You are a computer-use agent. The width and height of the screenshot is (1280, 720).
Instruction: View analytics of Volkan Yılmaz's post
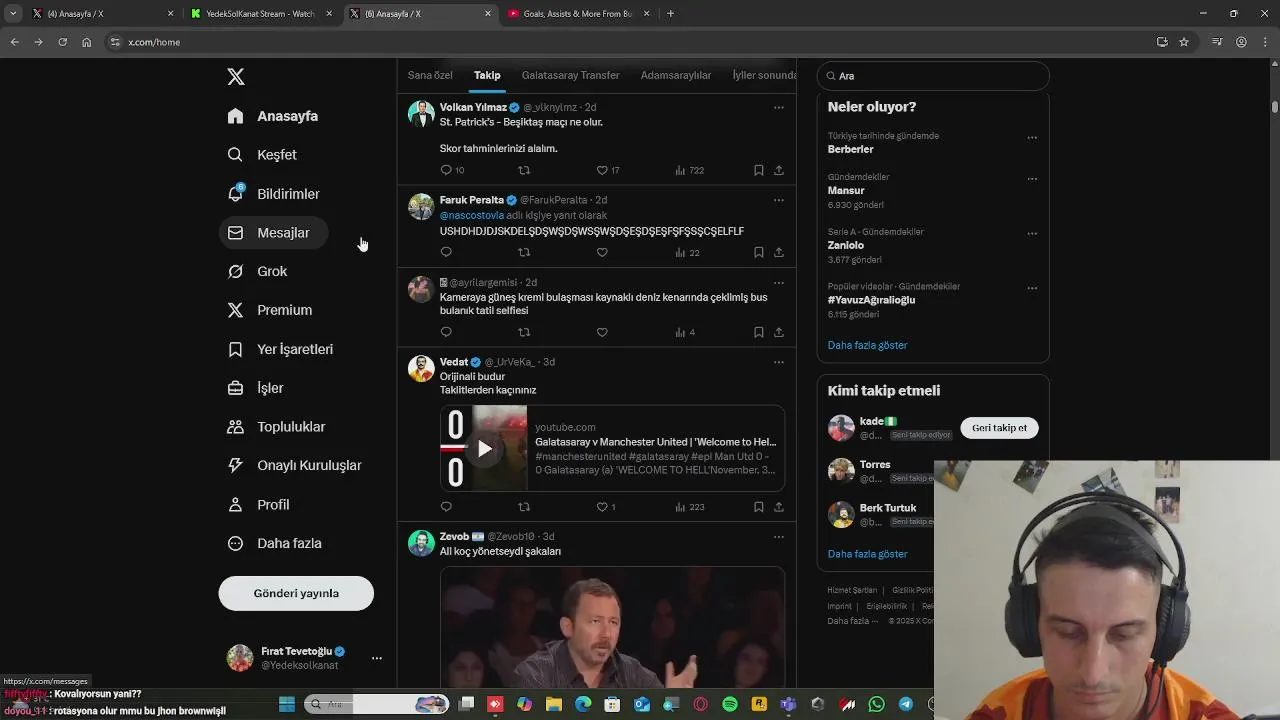click(689, 170)
